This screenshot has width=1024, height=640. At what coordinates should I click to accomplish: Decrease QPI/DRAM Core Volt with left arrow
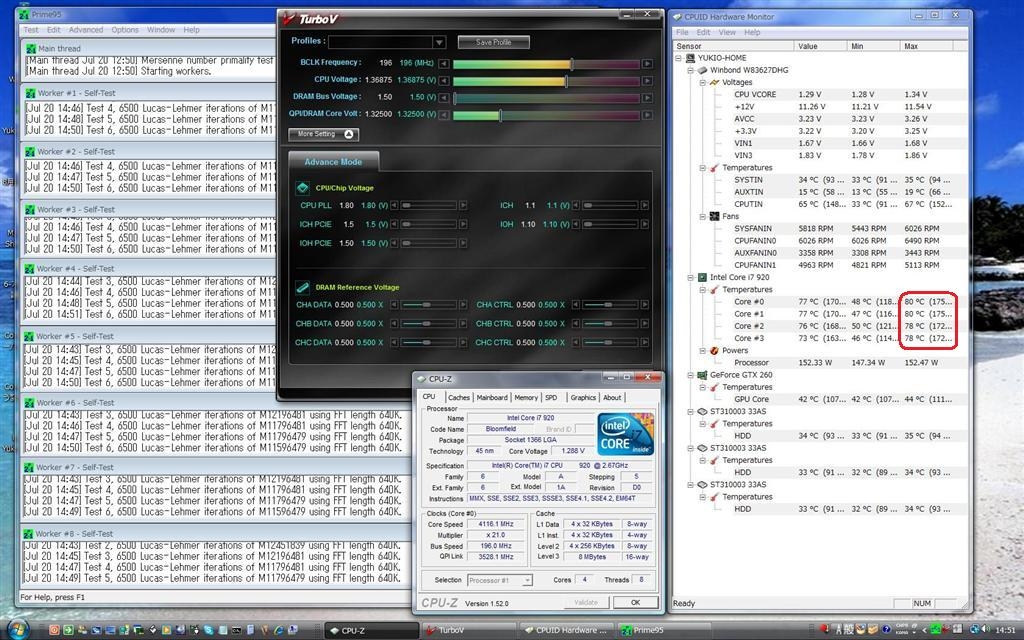(444, 115)
